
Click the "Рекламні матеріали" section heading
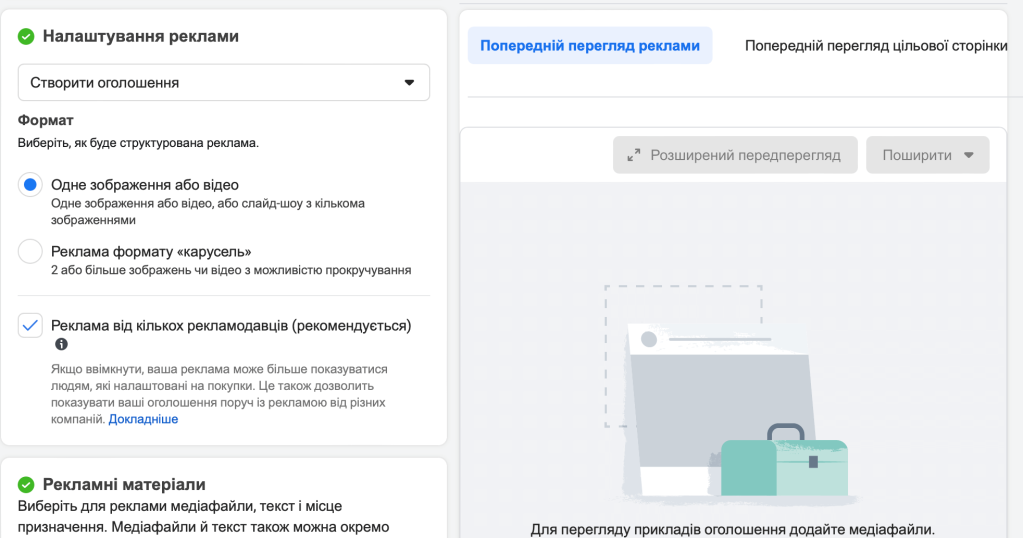(x=124, y=485)
